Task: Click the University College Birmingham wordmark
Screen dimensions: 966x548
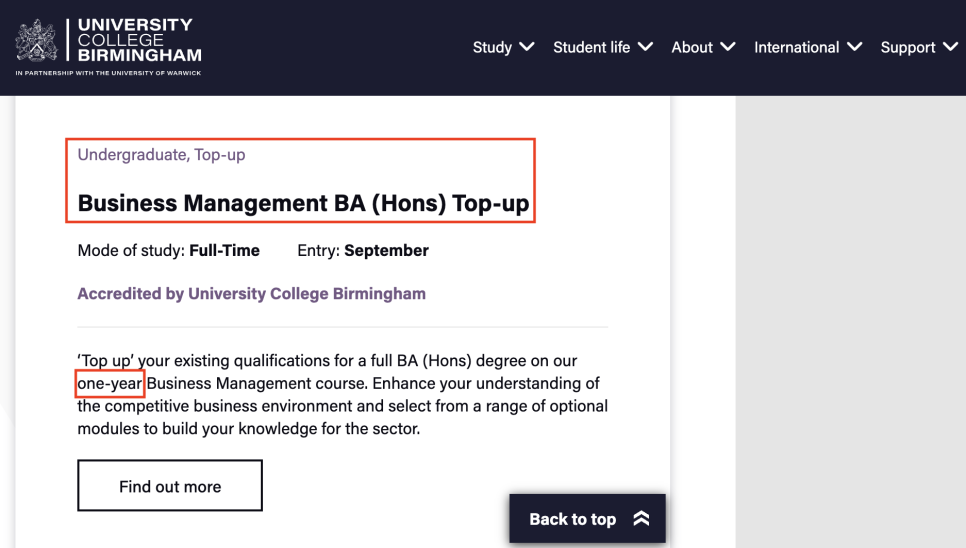Action: (x=139, y=40)
